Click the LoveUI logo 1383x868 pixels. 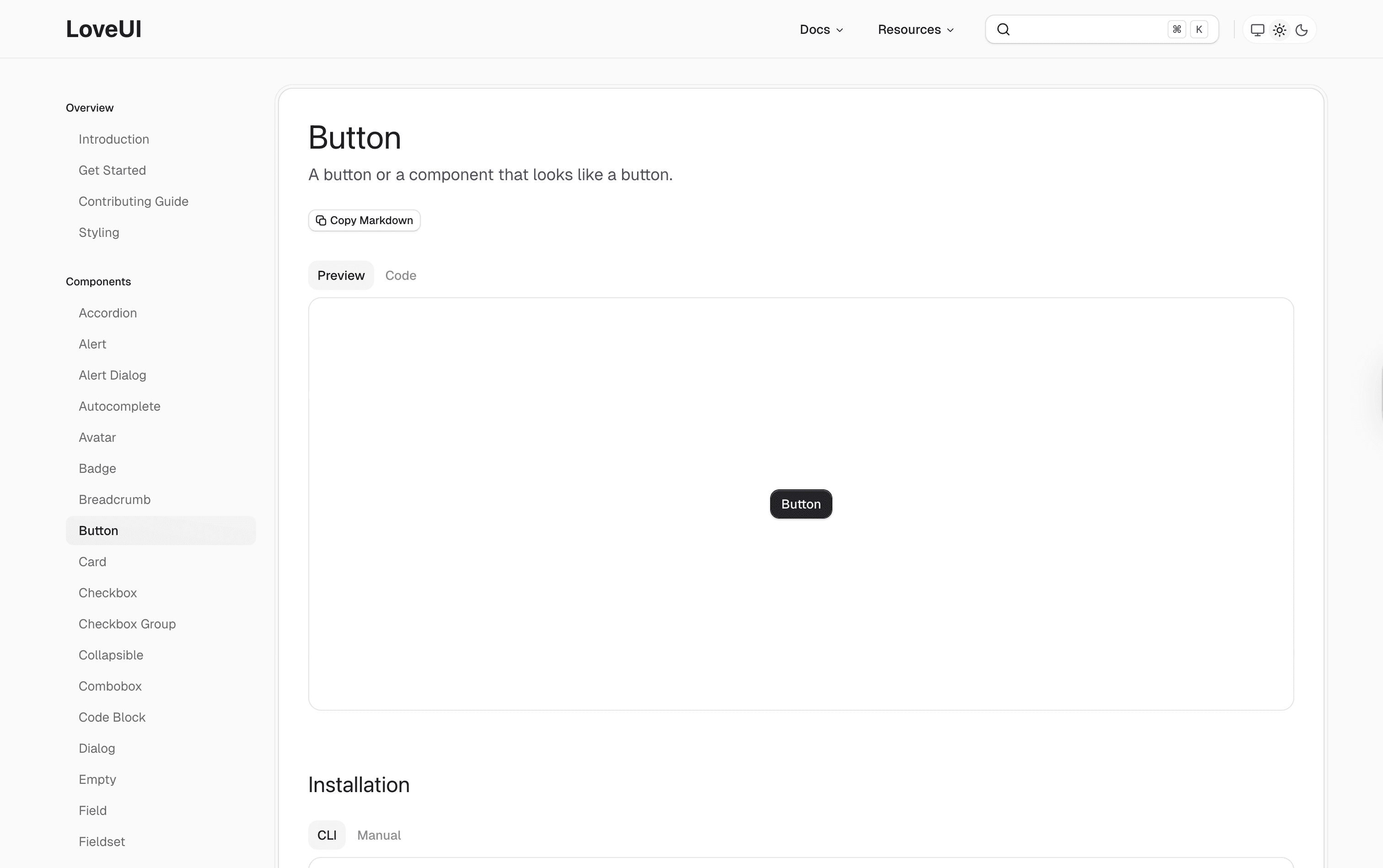pyautogui.click(x=103, y=28)
